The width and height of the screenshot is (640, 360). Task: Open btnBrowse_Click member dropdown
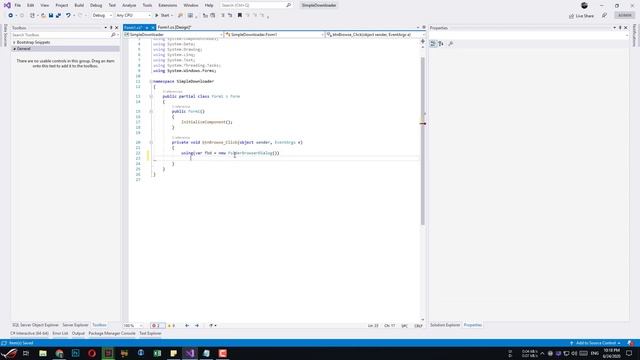[375, 35]
